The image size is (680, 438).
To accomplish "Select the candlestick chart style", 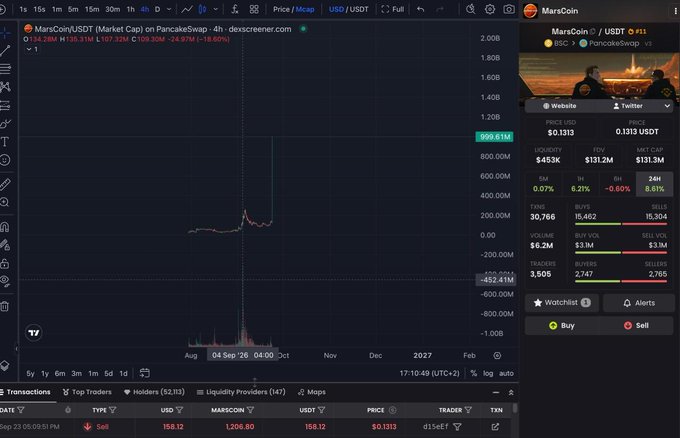I will pyautogui.click(x=203, y=9).
